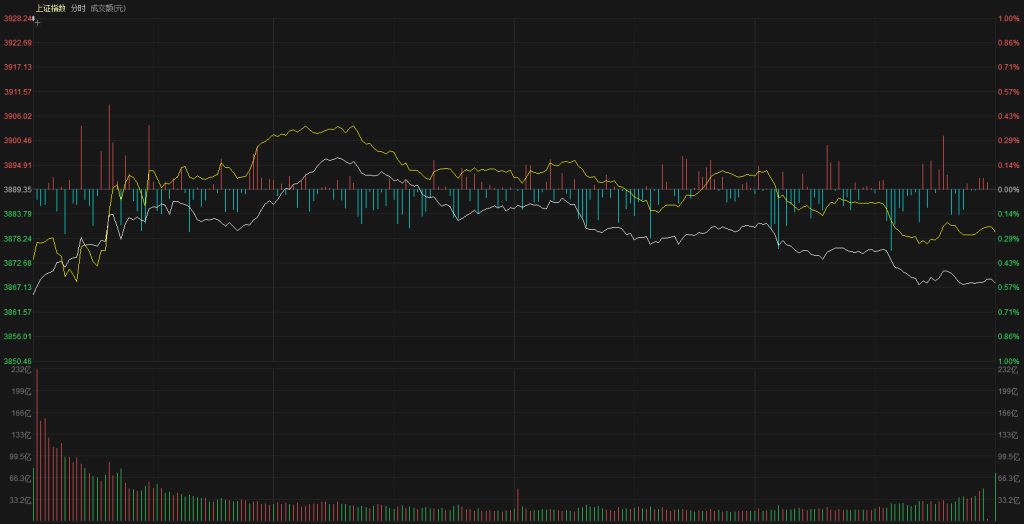Screen dimensions: 1024x524
Task: Click the tall red midday volume spike bar
Action: [x=517, y=505]
